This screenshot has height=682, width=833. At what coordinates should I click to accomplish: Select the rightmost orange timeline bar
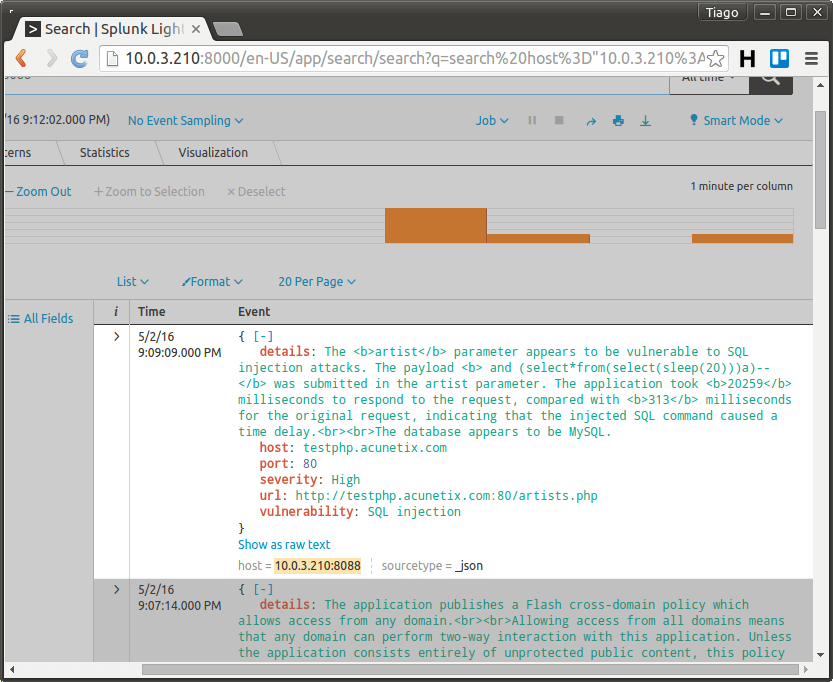(x=742, y=238)
